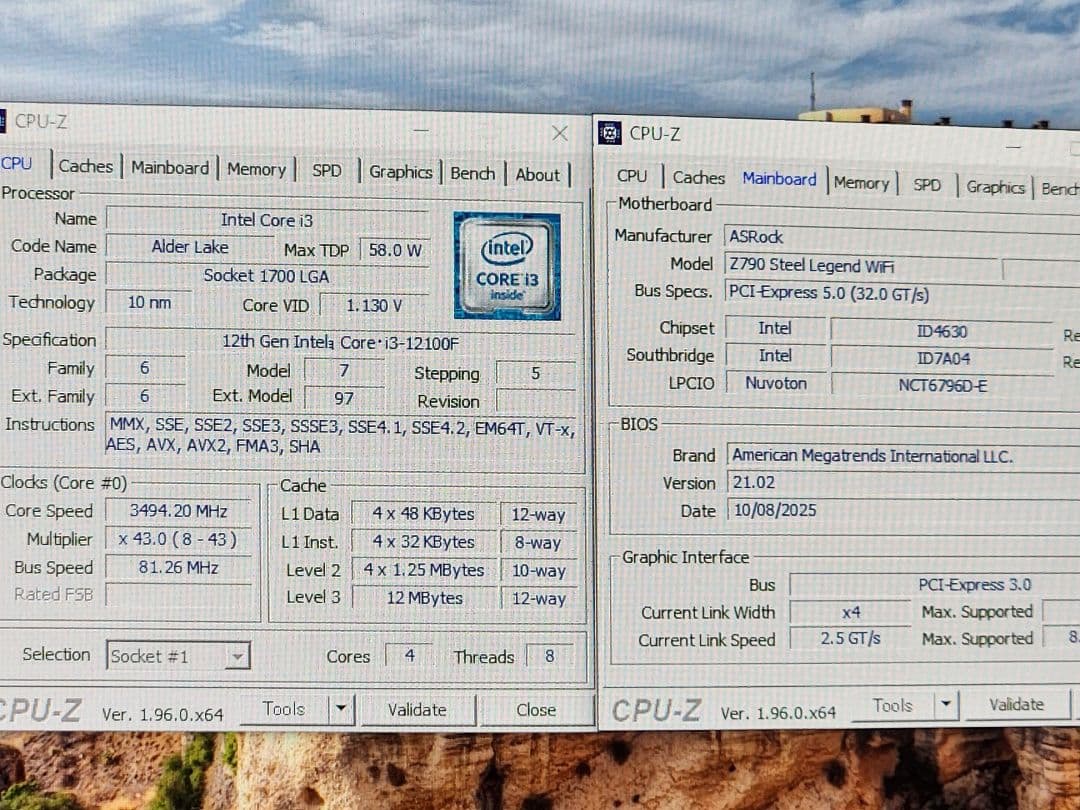
Task: Click the Close button on left CPU-Z
Action: point(536,710)
